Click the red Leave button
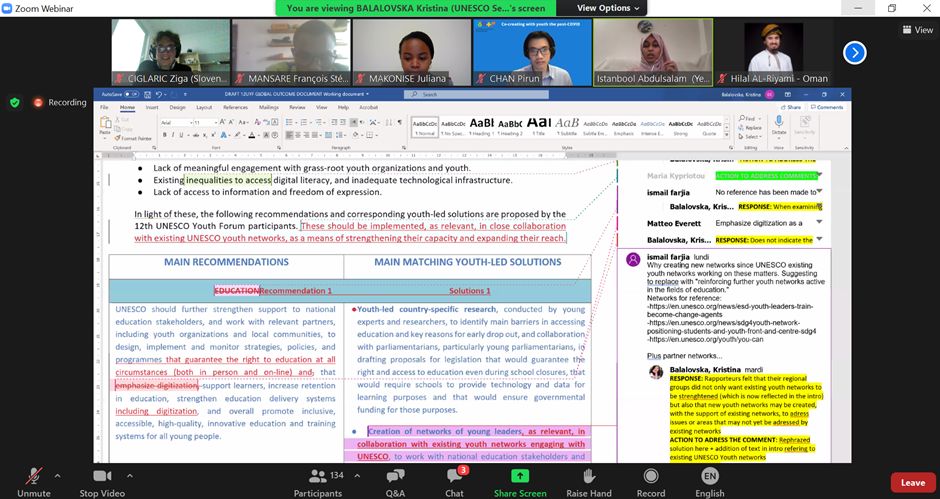940x499 pixels. tap(912, 482)
